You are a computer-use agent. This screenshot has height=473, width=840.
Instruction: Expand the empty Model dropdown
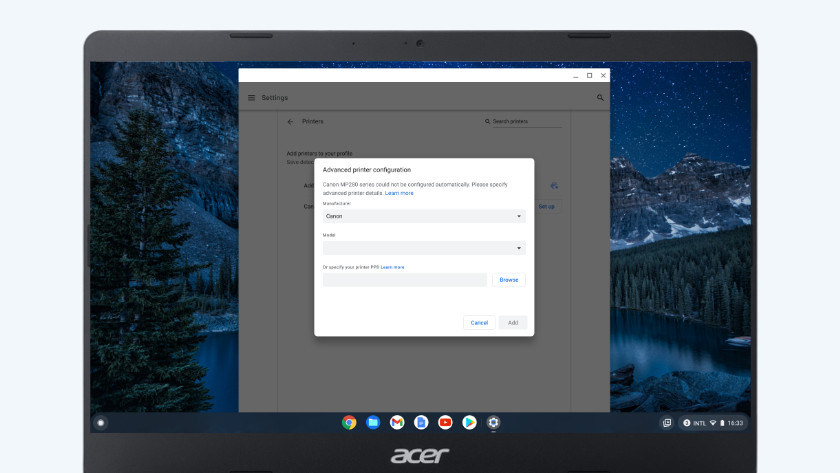click(424, 248)
